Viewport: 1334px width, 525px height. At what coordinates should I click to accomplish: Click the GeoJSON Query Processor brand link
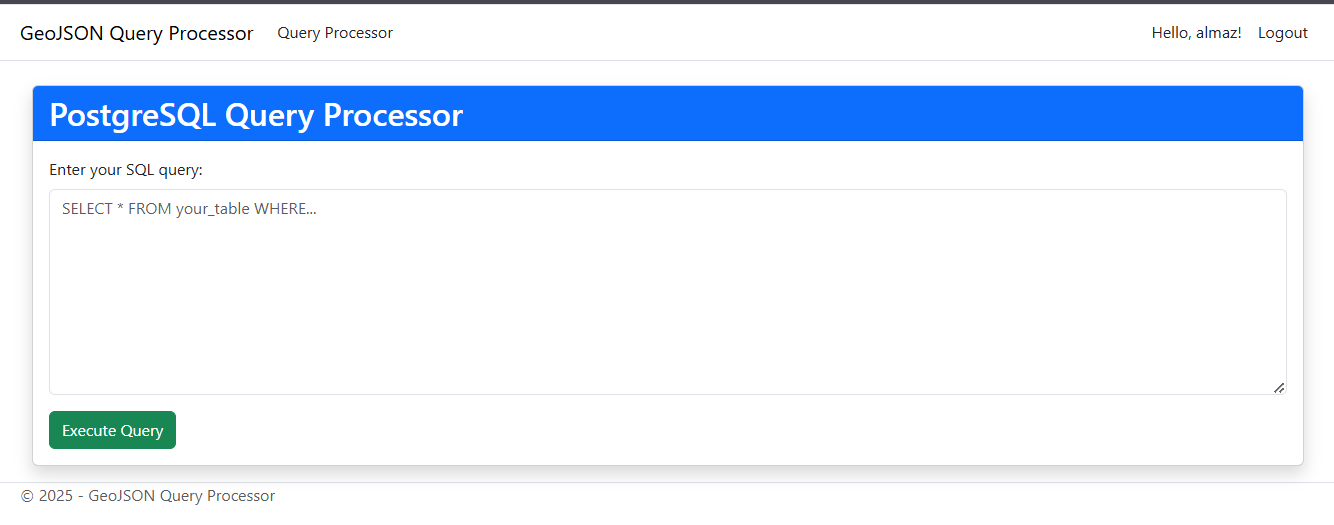(136, 33)
